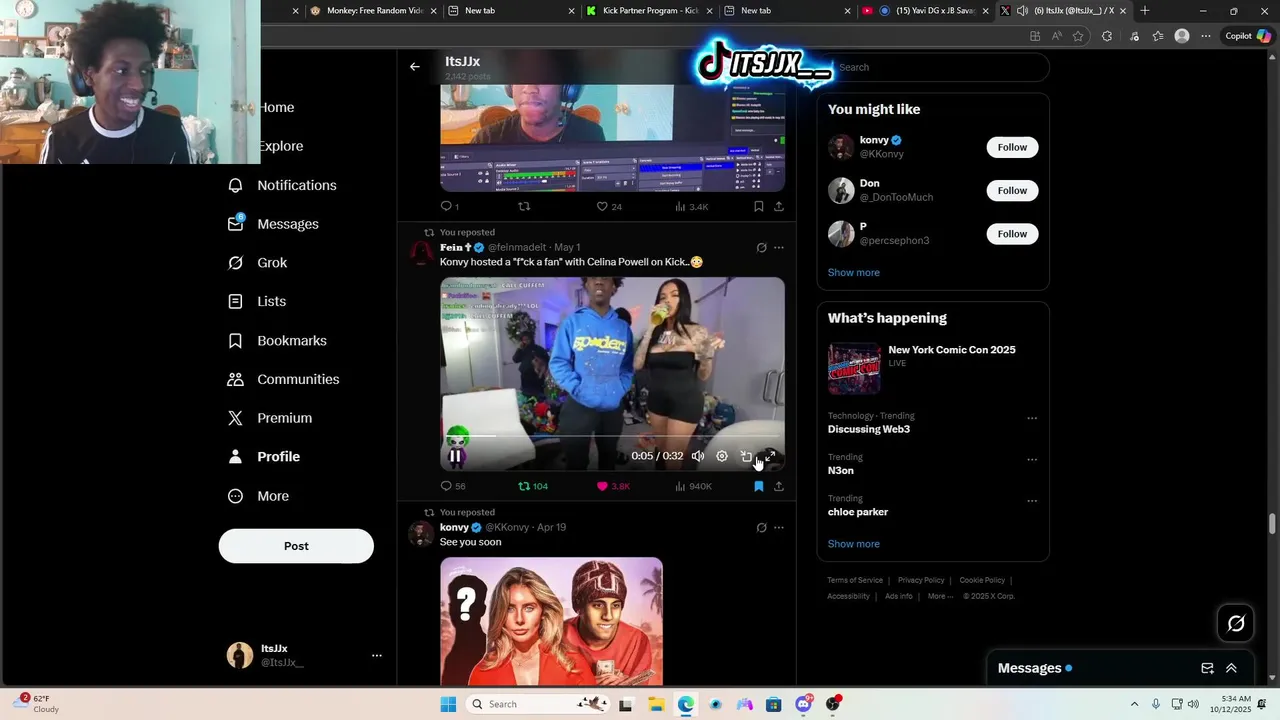The width and height of the screenshot is (1280, 720).
Task: Open Notifications in sidebar
Action: (283, 185)
